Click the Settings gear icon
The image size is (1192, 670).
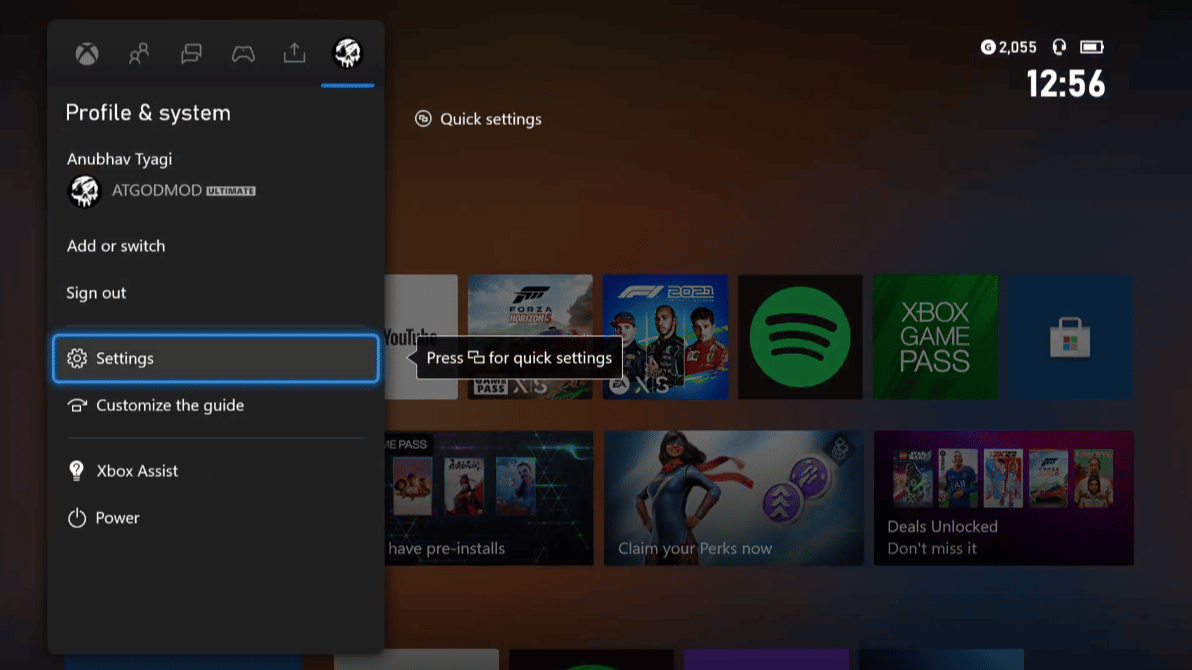(77, 358)
